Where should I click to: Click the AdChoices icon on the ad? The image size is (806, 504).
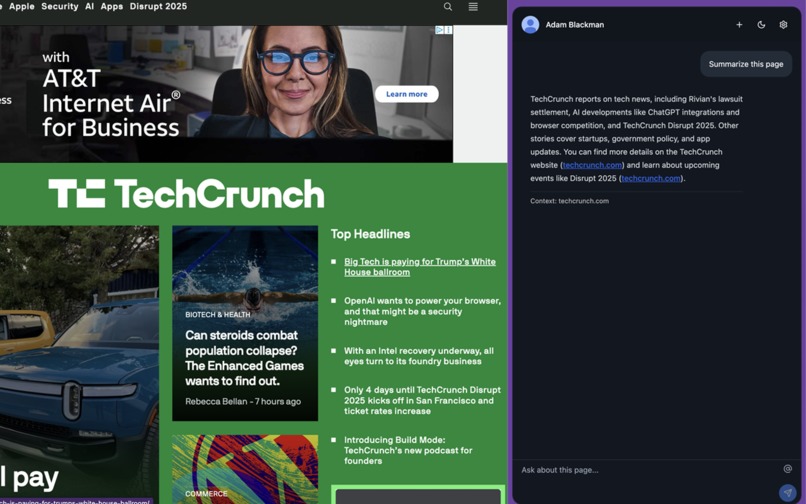click(439, 30)
